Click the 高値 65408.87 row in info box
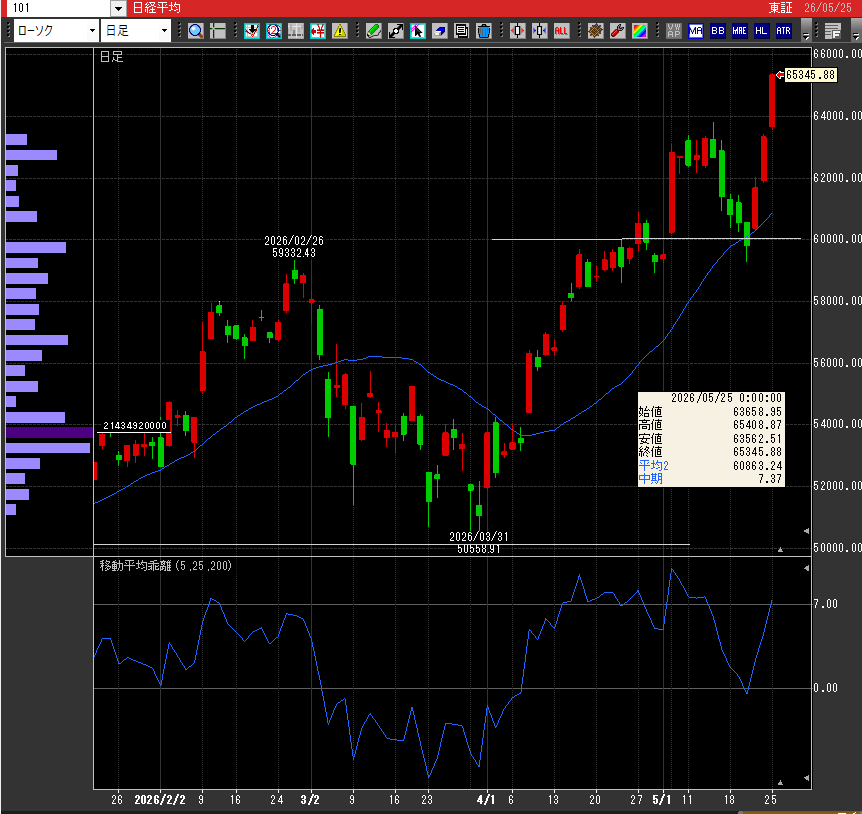The height and width of the screenshot is (814, 862). (710, 425)
